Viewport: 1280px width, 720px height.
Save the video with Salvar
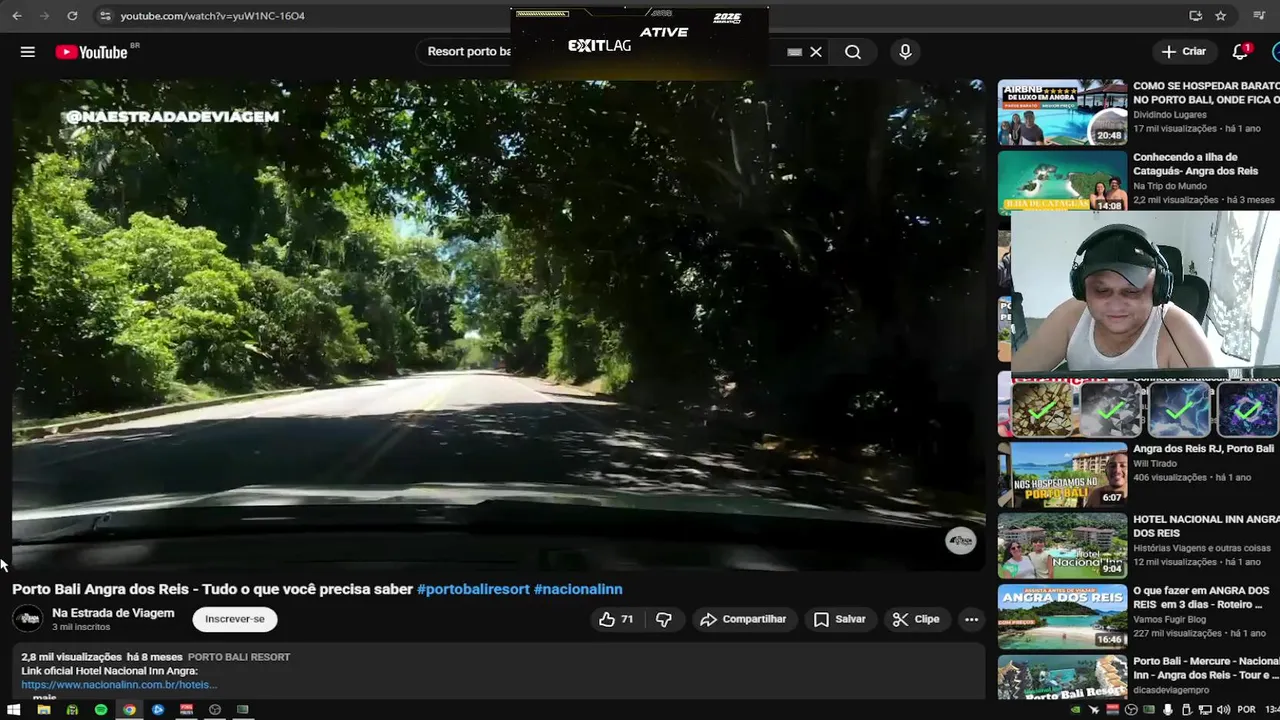click(840, 619)
